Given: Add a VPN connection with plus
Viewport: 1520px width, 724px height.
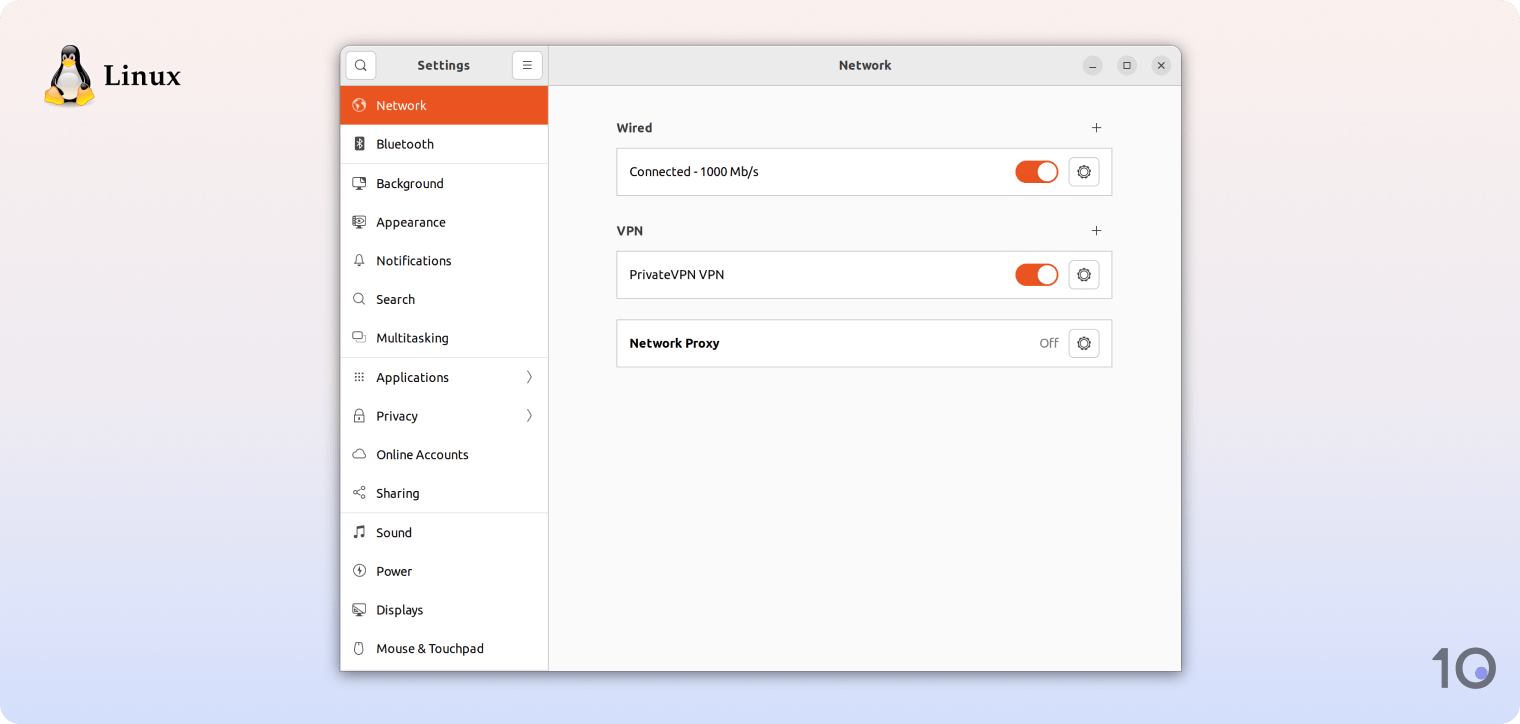Looking at the screenshot, I should tap(1096, 231).
